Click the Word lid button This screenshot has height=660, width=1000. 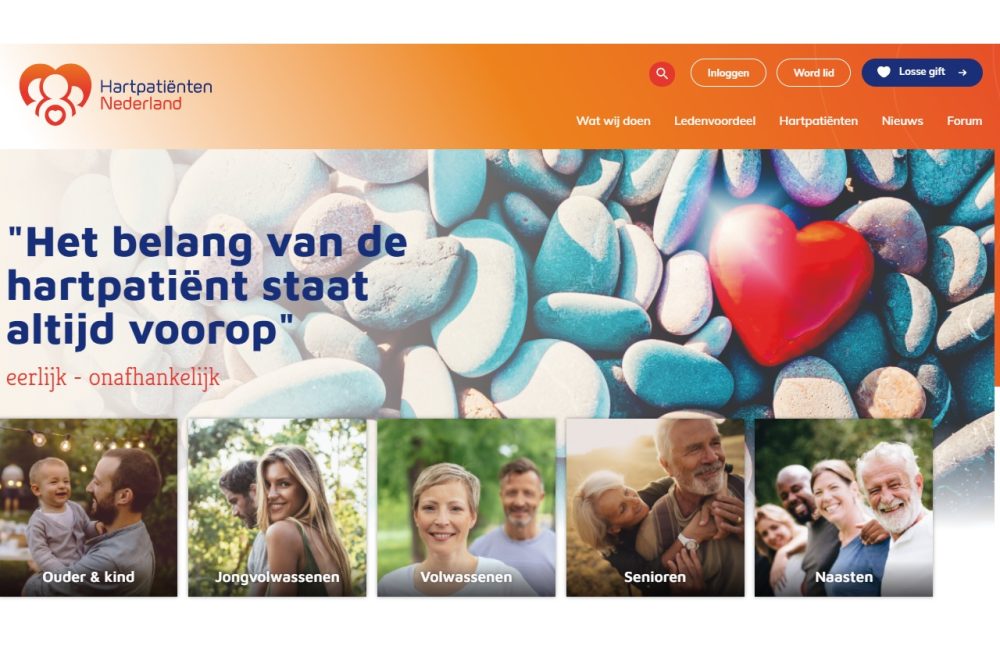813,73
